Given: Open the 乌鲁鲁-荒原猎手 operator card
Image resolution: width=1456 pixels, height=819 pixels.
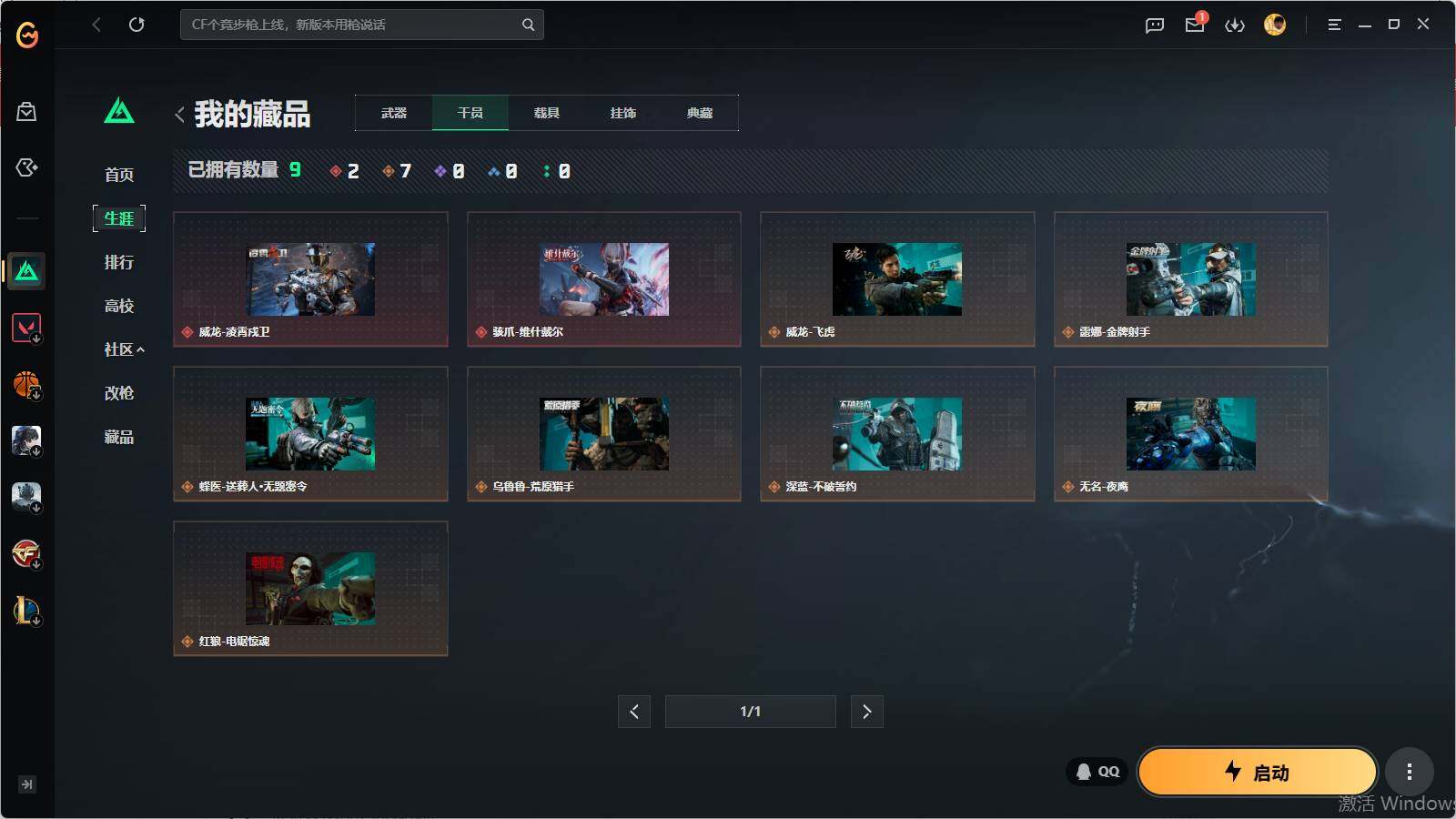Looking at the screenshot, I should coord(604,434).
